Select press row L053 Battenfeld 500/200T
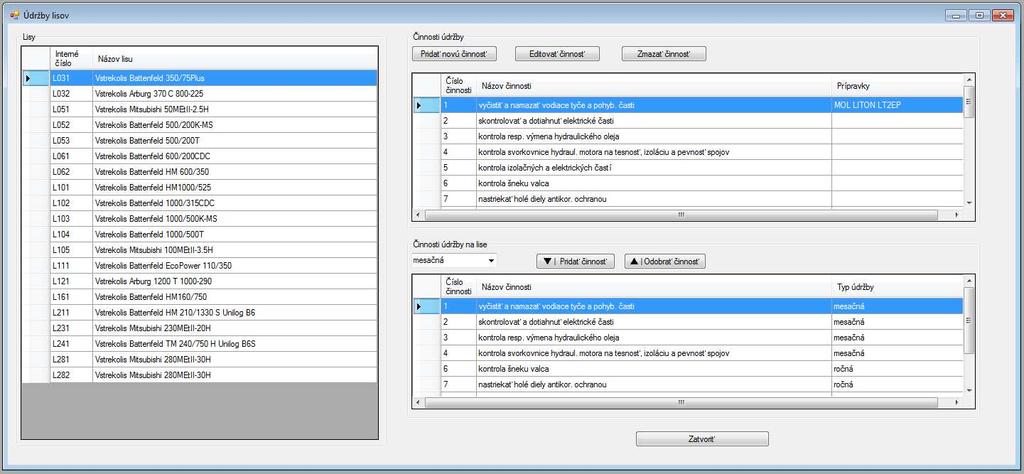Viewport: 1024px width, 474px height. tap(200, 140)
